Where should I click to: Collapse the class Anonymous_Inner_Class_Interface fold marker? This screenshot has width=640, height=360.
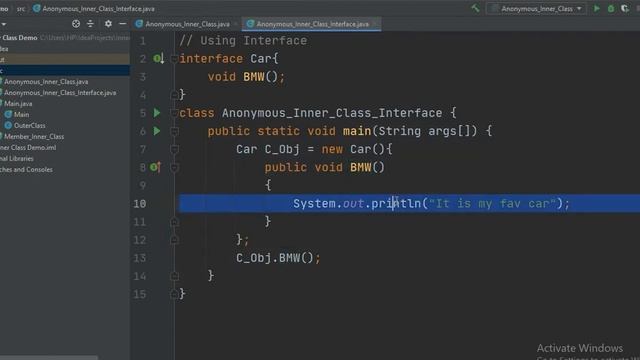174,113
